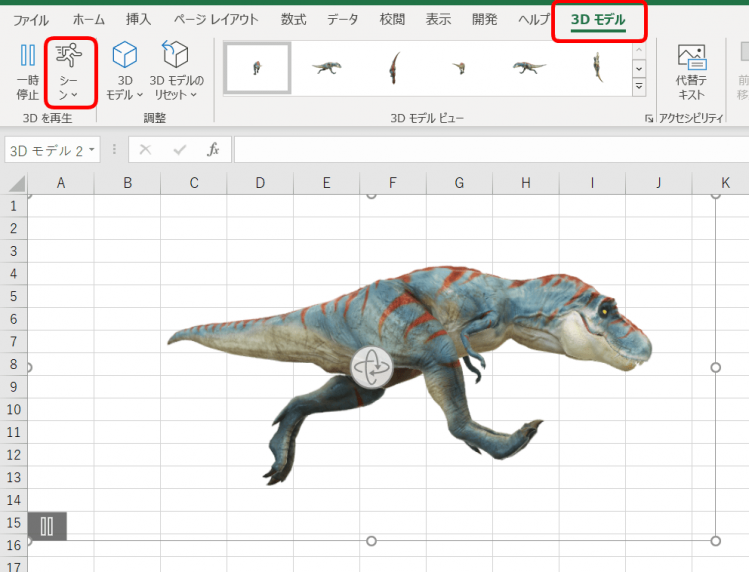Select row 17 header
The image size is (749, 572).
pos(13,566)
